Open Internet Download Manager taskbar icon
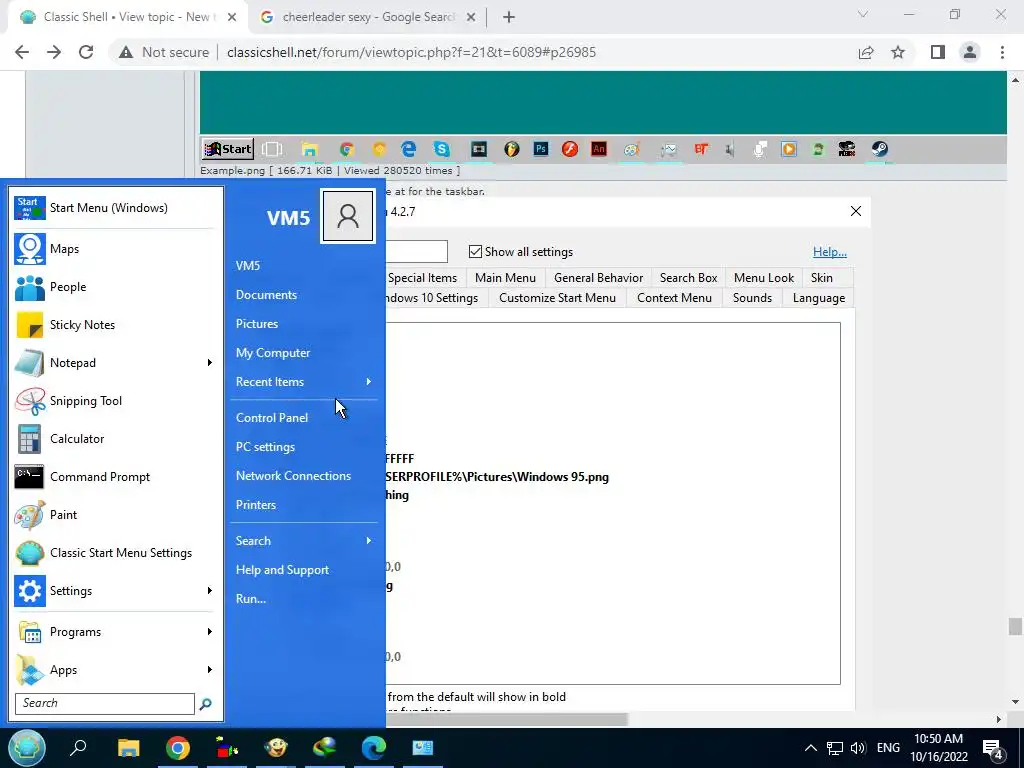 tap(325, 747)
